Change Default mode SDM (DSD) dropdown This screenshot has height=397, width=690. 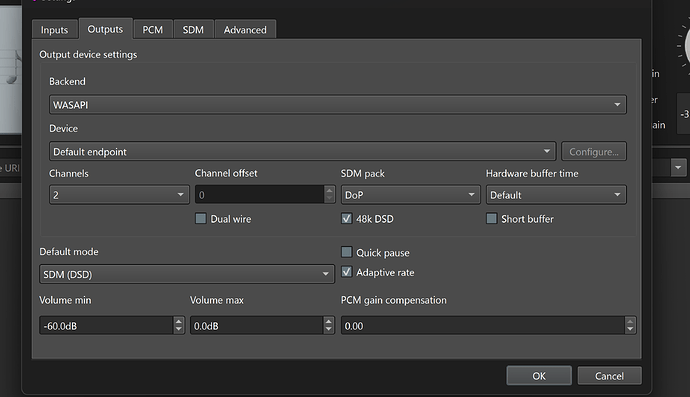click(187, 274)
